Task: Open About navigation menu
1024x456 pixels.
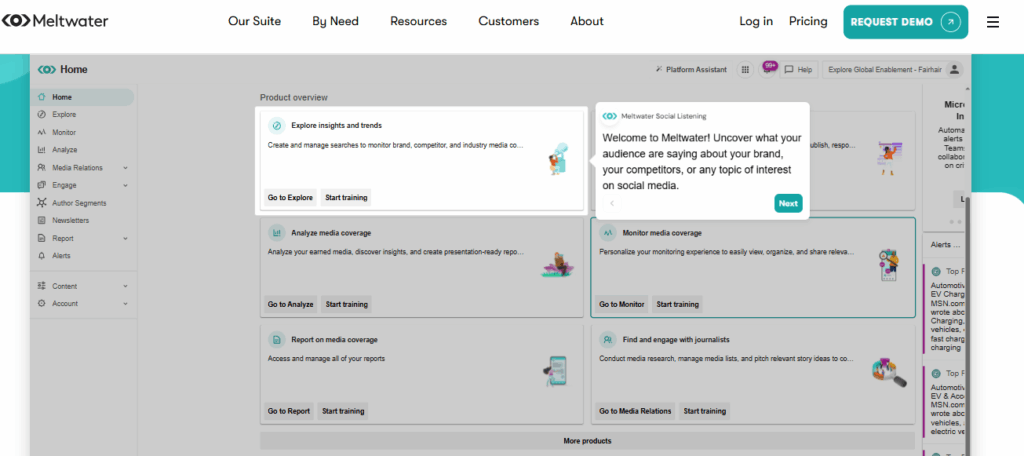Action: (587, 22)
